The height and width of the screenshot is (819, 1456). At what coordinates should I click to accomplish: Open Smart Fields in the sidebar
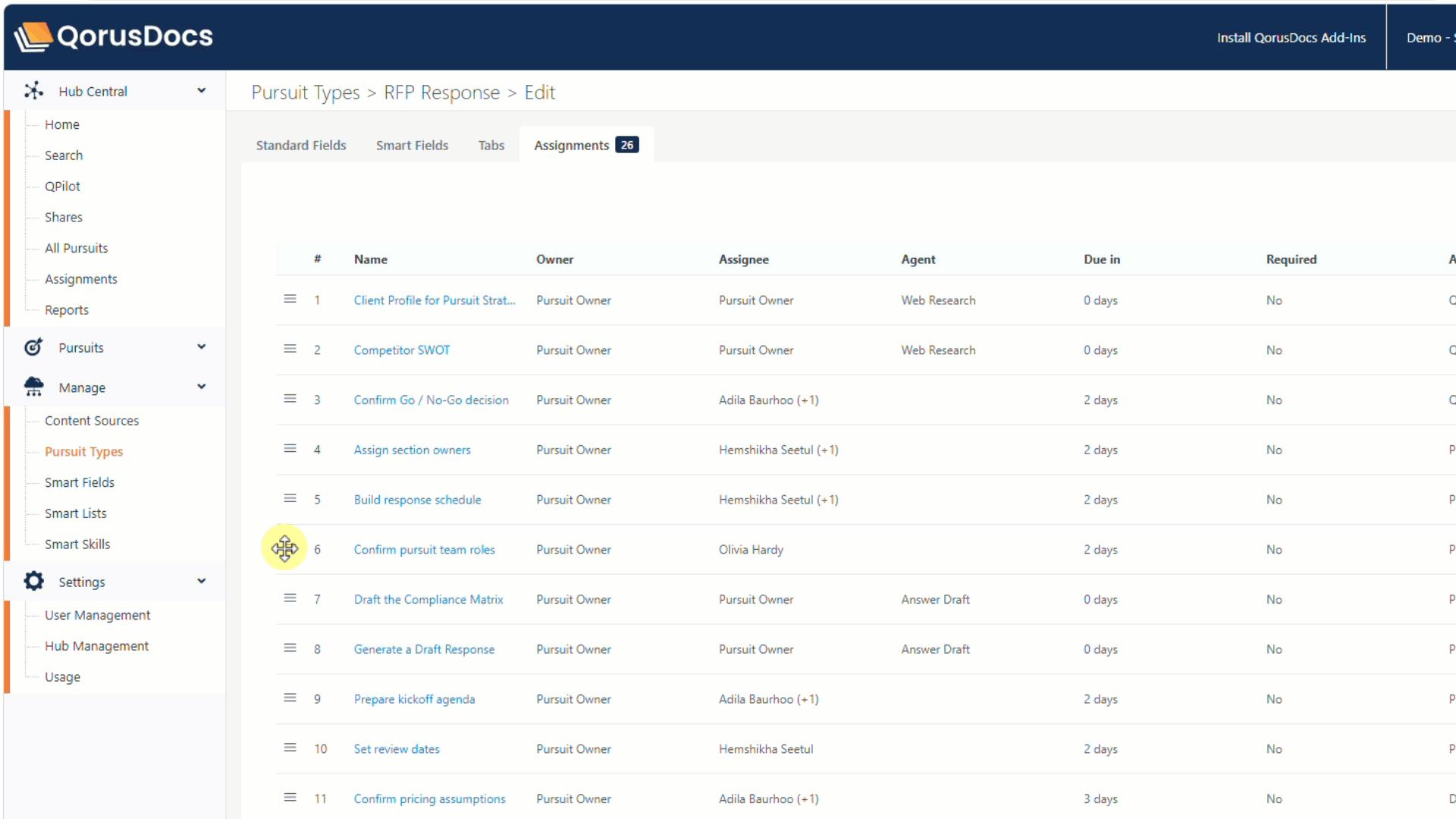[80, 483]
